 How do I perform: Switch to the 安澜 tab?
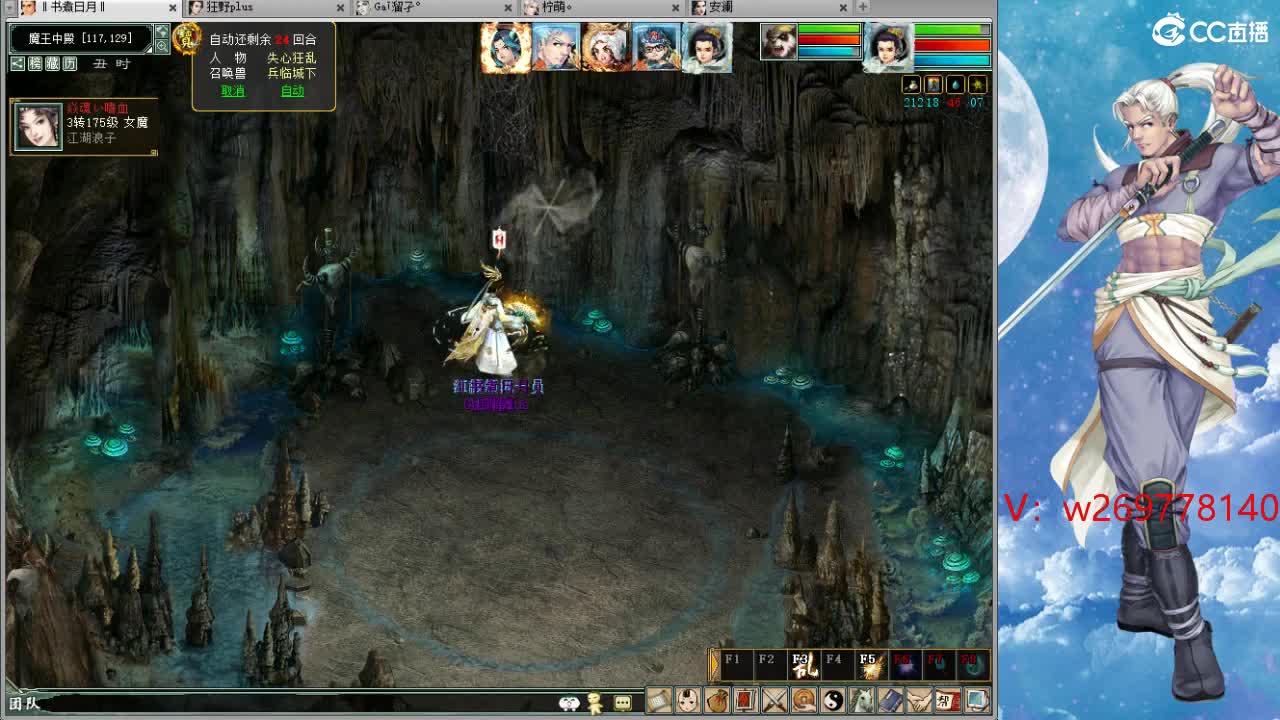pos(720,7)
